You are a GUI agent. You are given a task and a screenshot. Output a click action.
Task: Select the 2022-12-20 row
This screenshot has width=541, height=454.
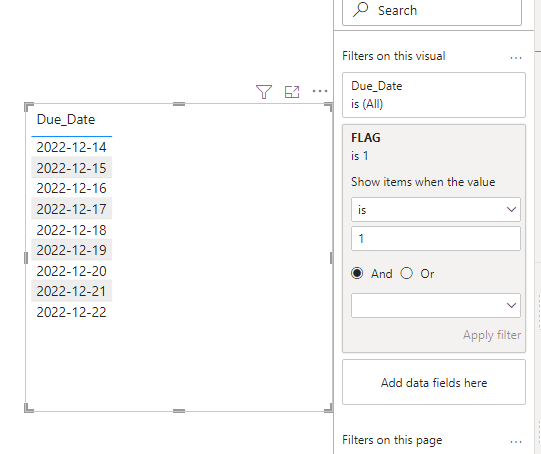pyautogui.click(x=71, y=271)
